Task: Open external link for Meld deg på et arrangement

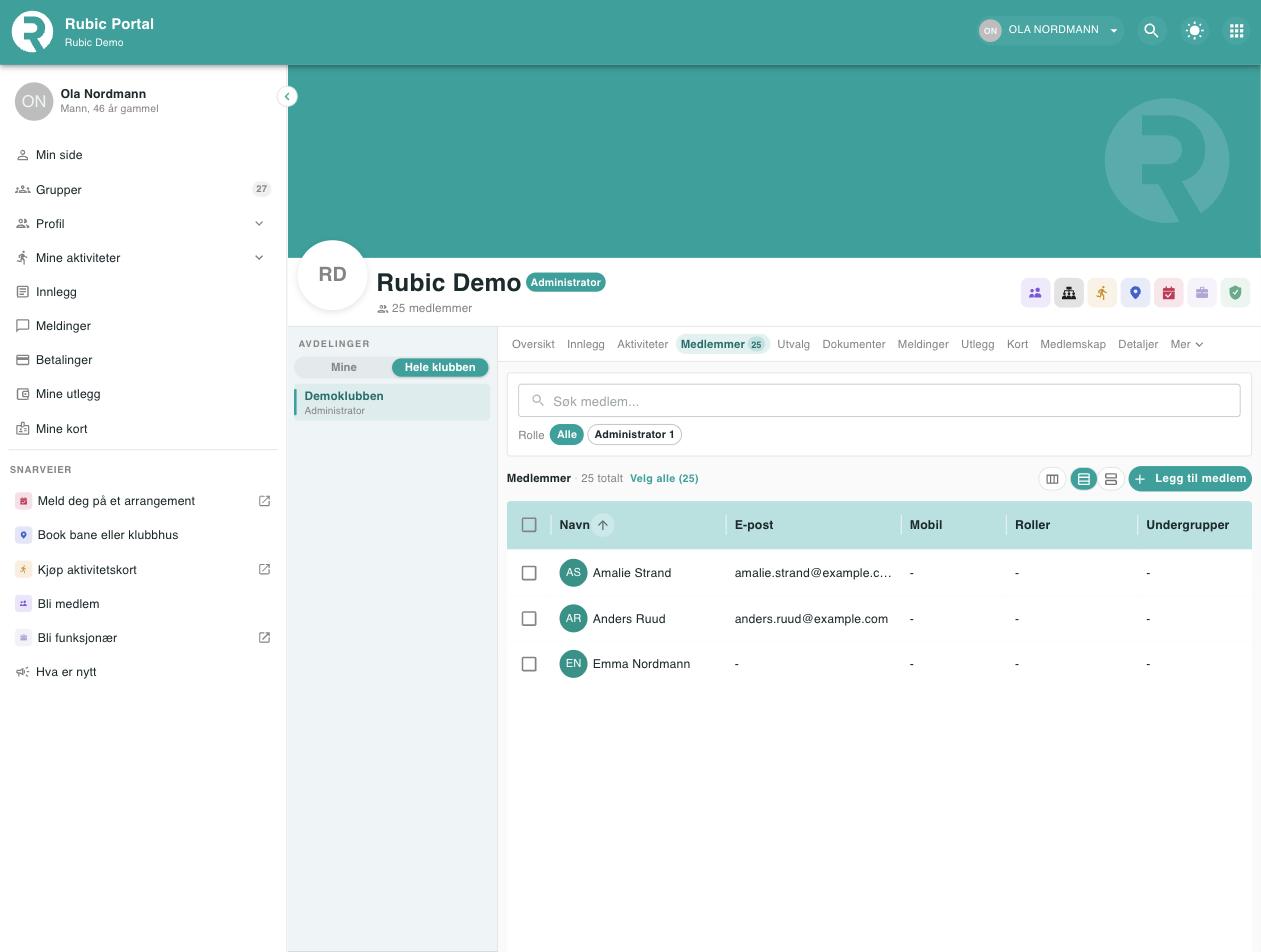Action: [265, 501]
